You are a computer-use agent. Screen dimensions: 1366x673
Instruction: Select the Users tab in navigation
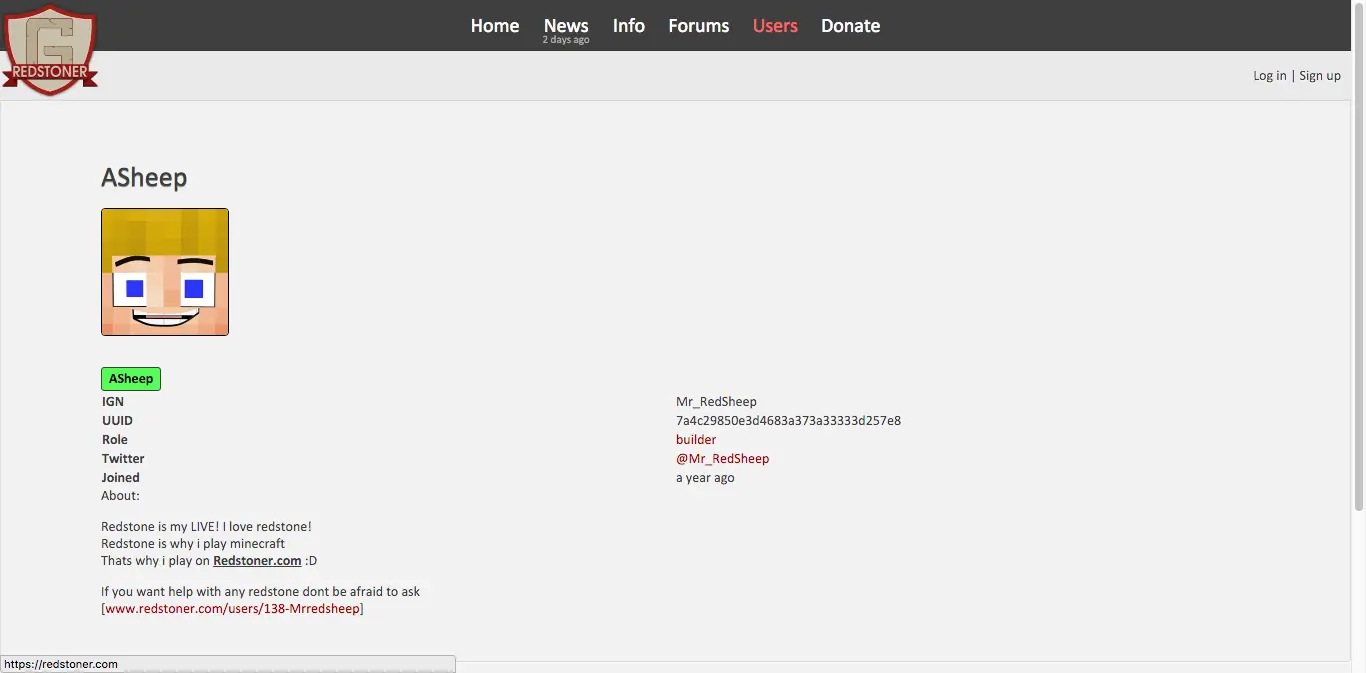pos(775,26)
